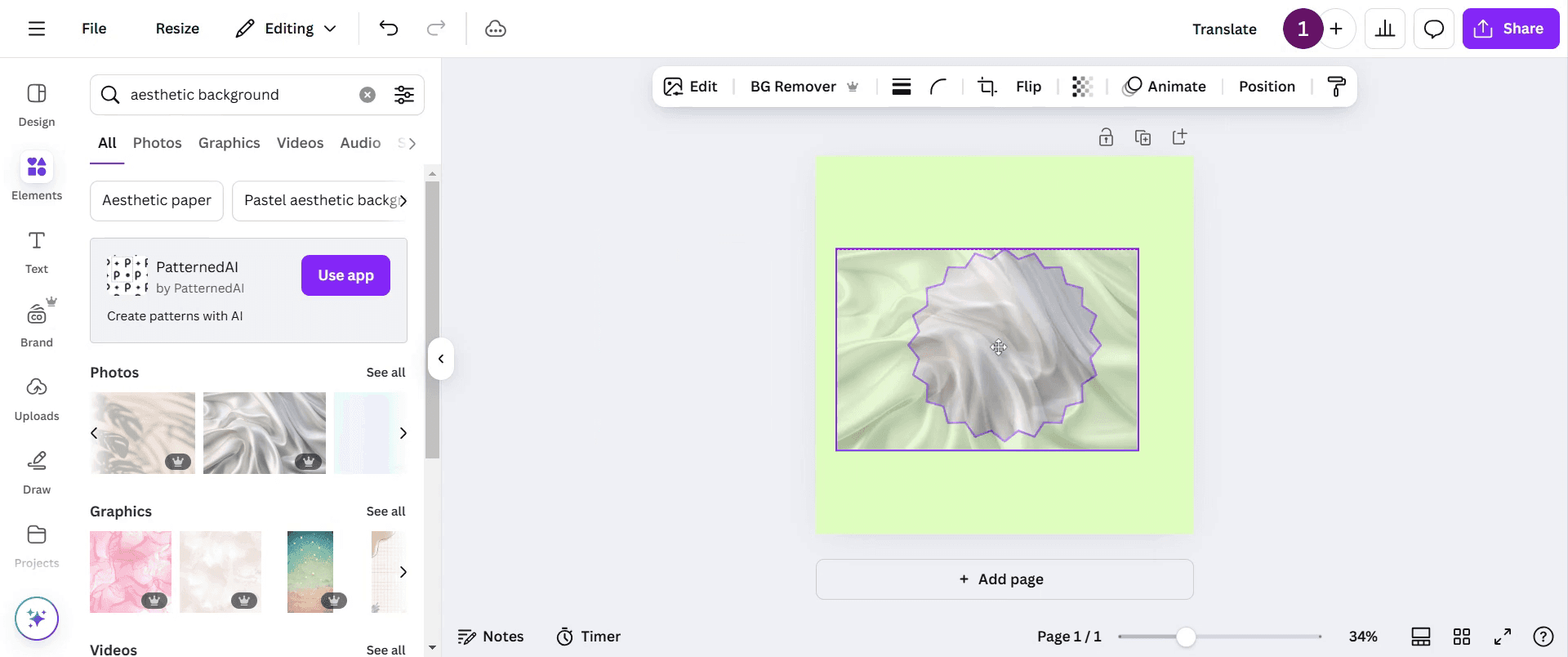Screen dimensions: 1568x657
Task: Select the Draw tool in sidebar
Action: (37, 472)
